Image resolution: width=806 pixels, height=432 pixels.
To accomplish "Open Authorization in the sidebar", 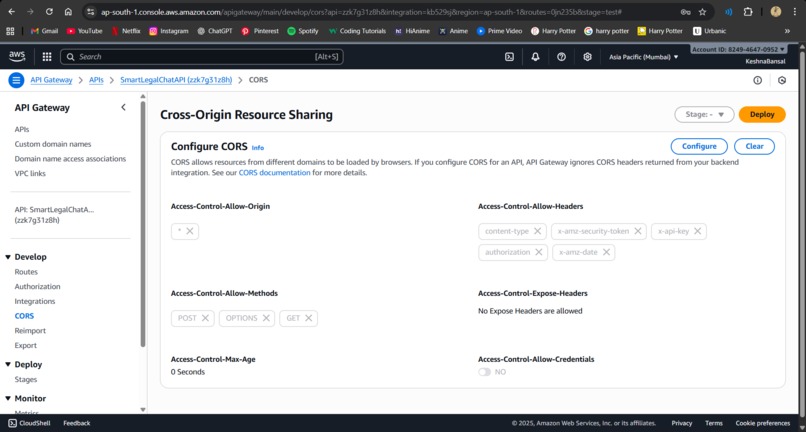I will pyautogui.click(x=38, y=286).
